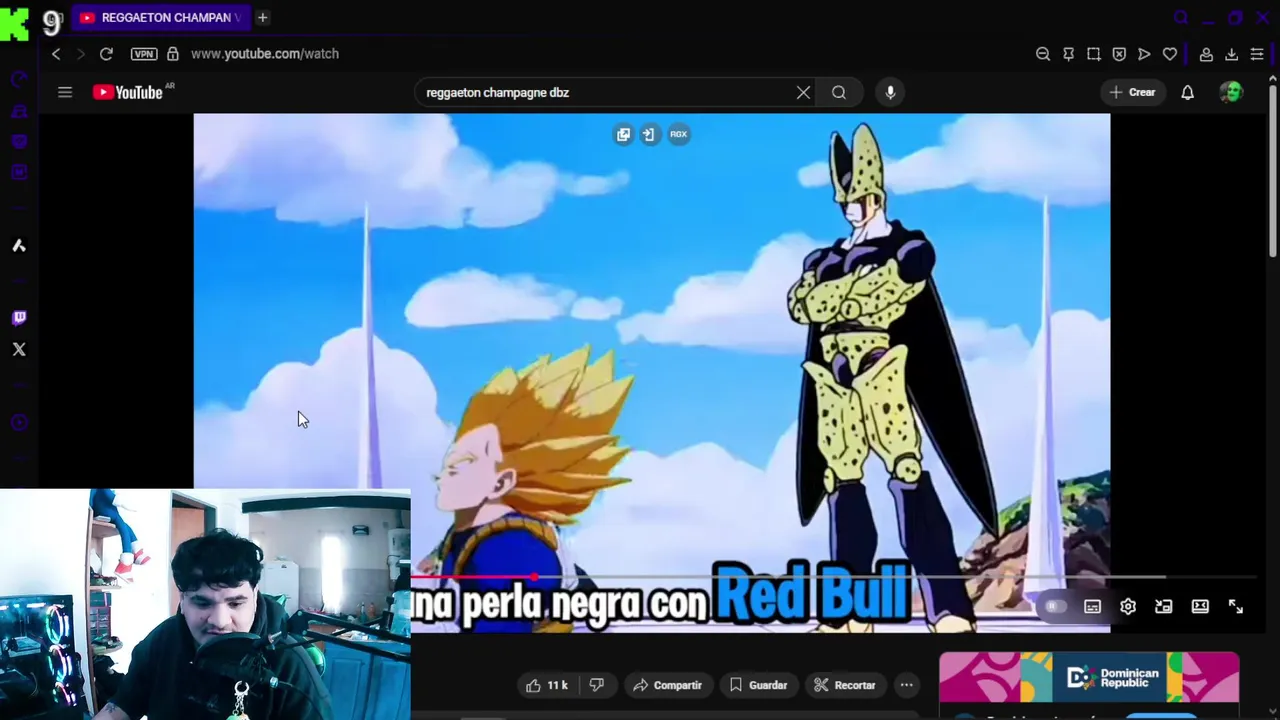Open the Crear menu
Image resolution: width=1280 pixels, height=720 pixels.
pos(1132,92)
